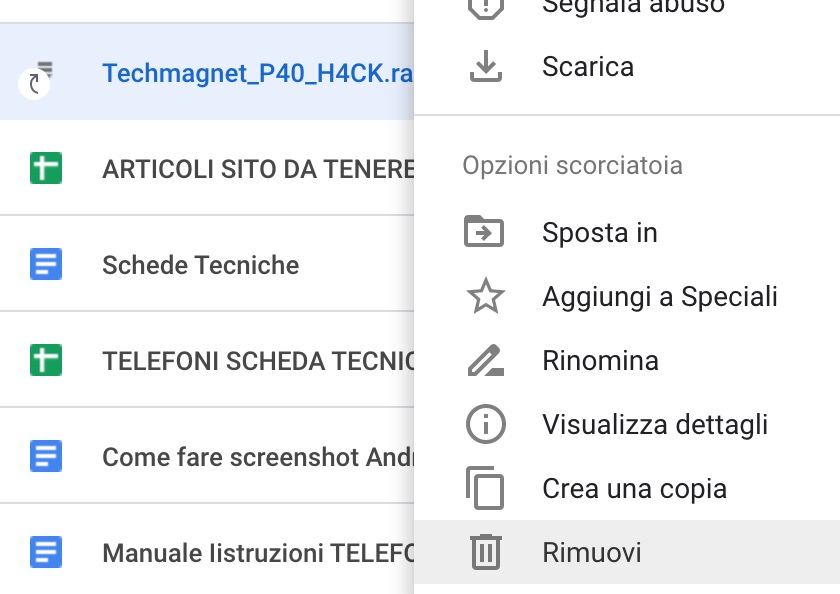Viewport: 840px width, 594px height.
Task: Click the Crea una copia icon
Action: tap(485, 488)
